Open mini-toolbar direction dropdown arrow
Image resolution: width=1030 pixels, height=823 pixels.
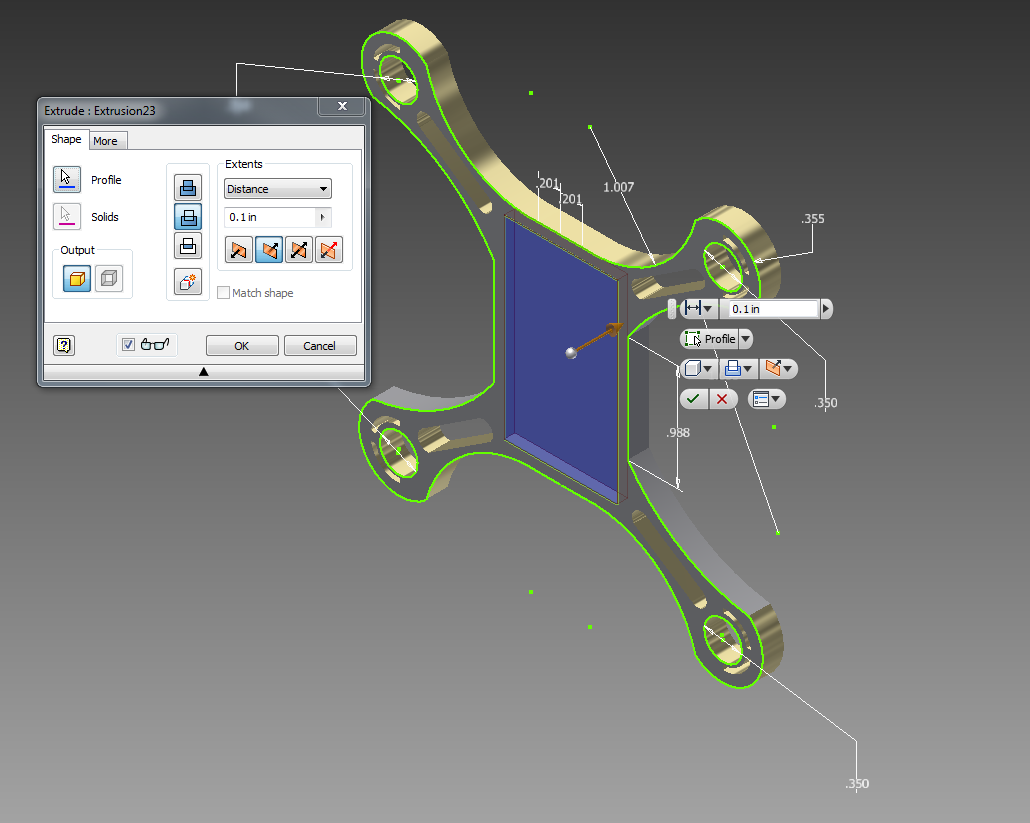tap(788, 368)
